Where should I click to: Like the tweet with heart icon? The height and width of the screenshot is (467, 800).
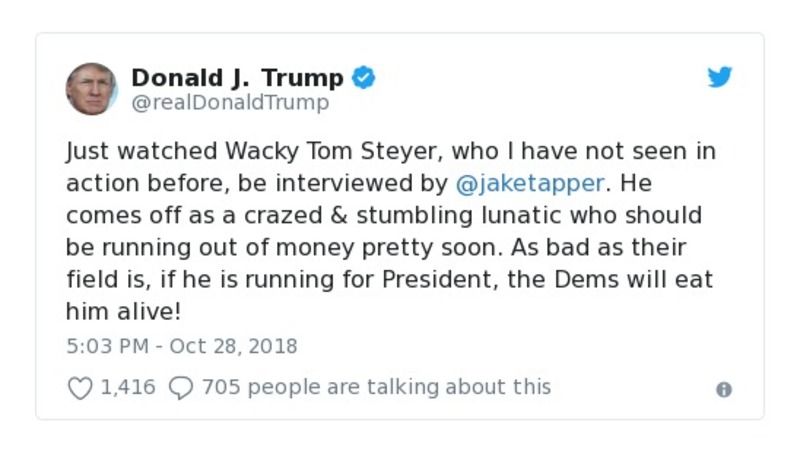click(x=80, y=388)
